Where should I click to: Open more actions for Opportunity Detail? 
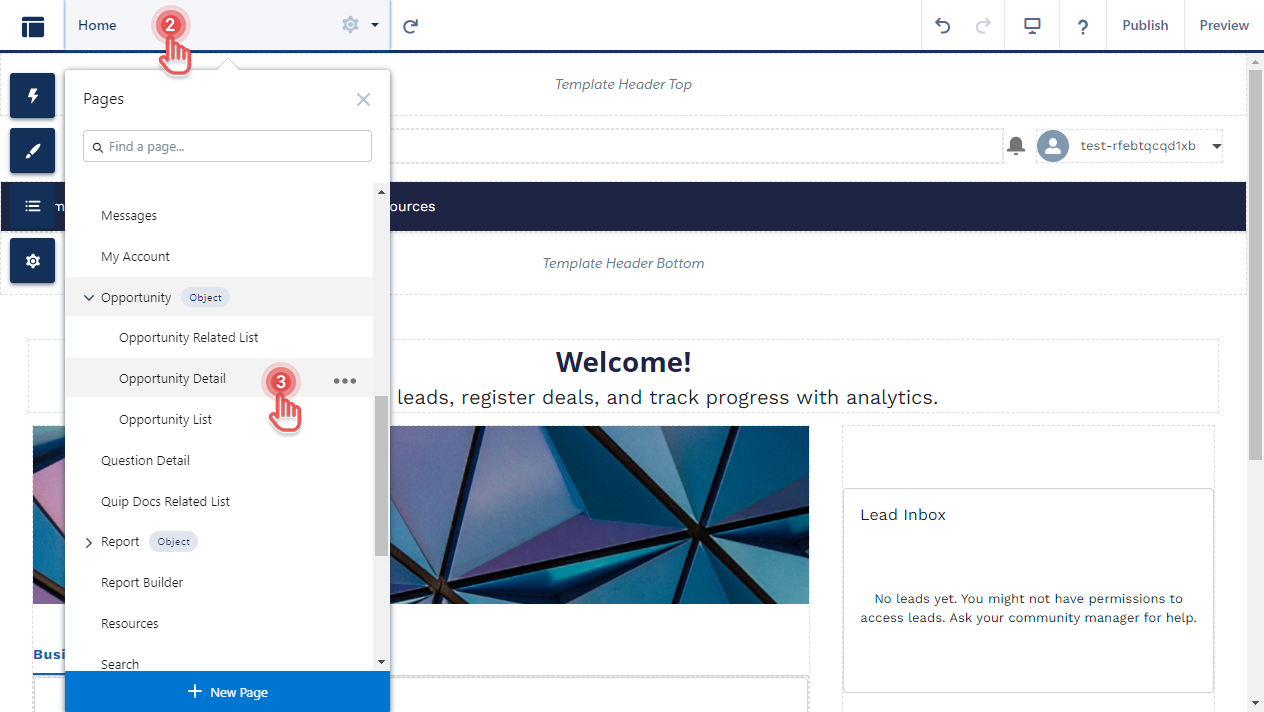pyautogui.click(x=345, y=380)
